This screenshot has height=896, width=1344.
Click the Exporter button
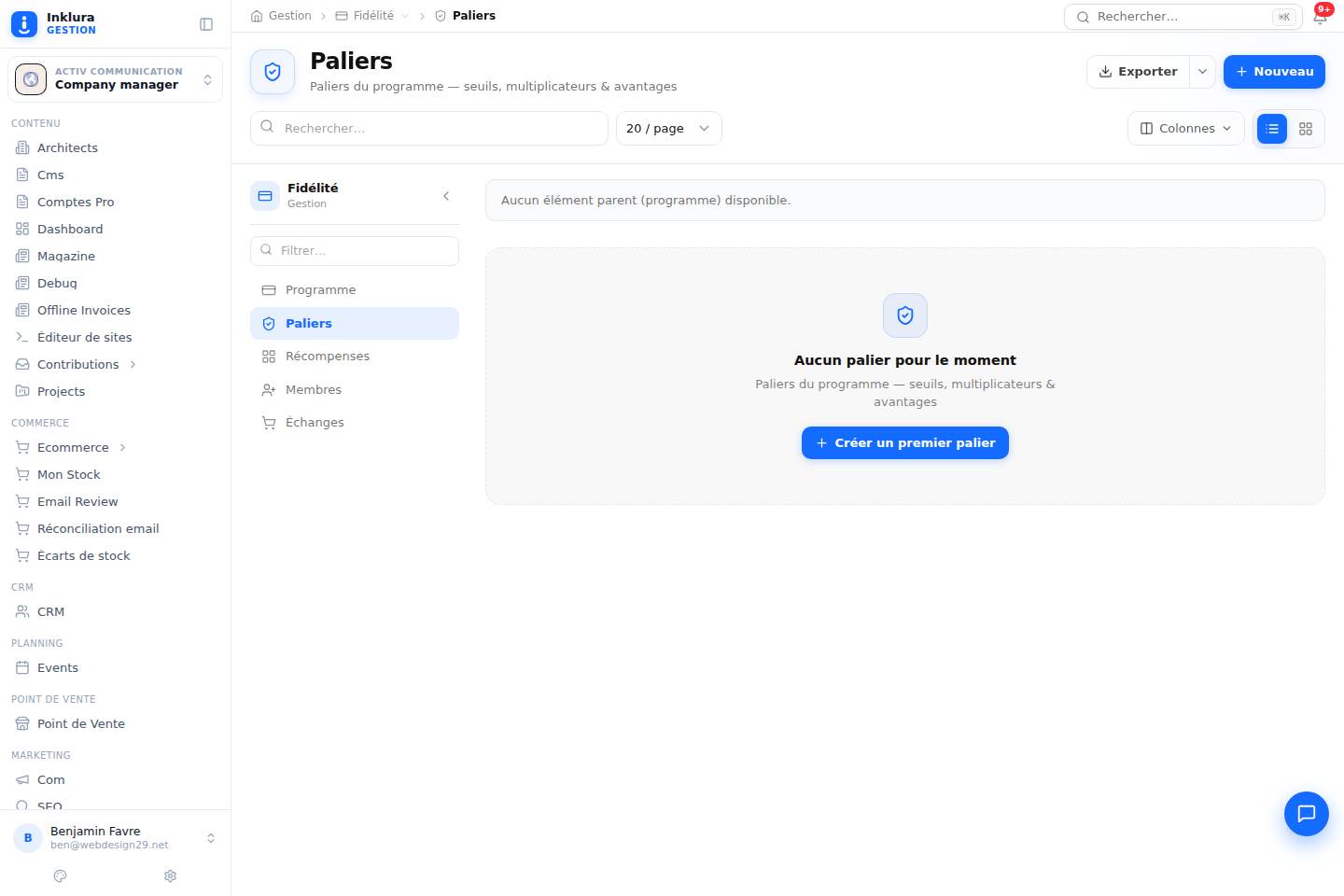[1138, 72]
